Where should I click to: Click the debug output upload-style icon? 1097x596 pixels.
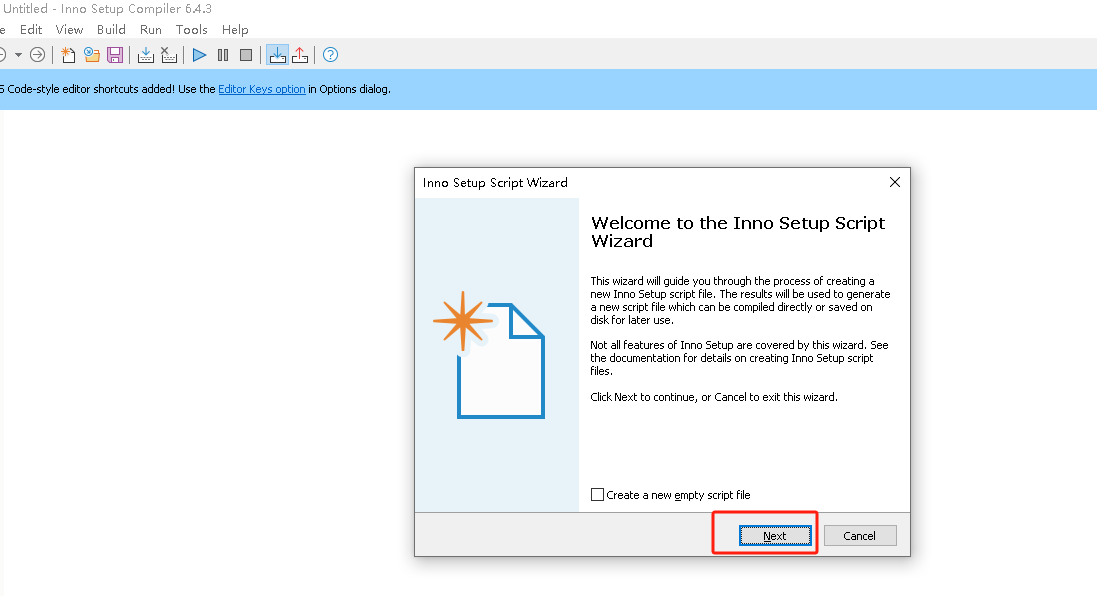(300, 55)
